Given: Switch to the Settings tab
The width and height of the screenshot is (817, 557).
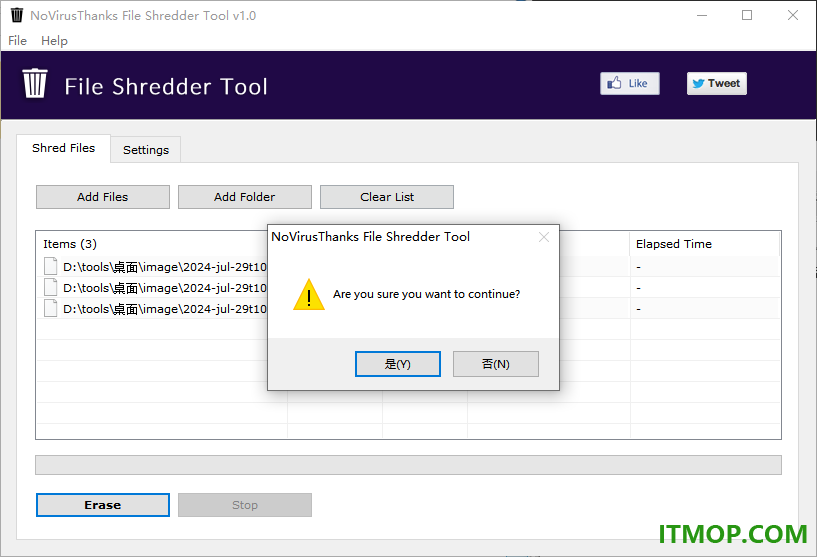Looking at the screenshot, I should click(146, 150).
